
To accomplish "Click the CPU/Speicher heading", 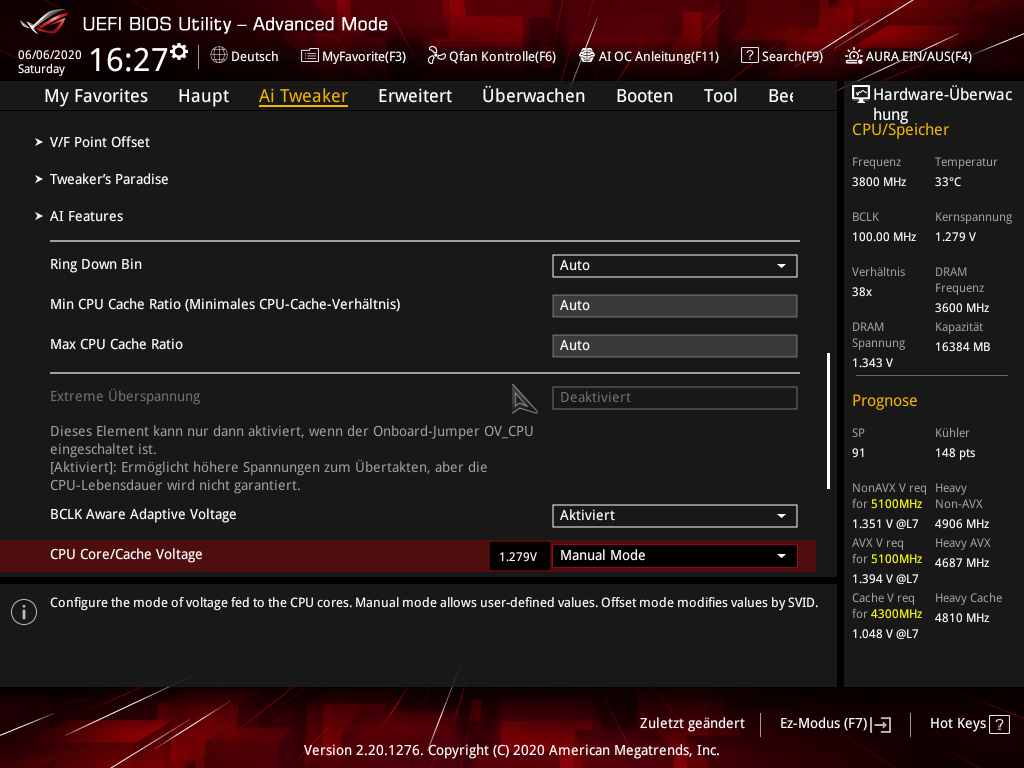I will pos(900,129).
